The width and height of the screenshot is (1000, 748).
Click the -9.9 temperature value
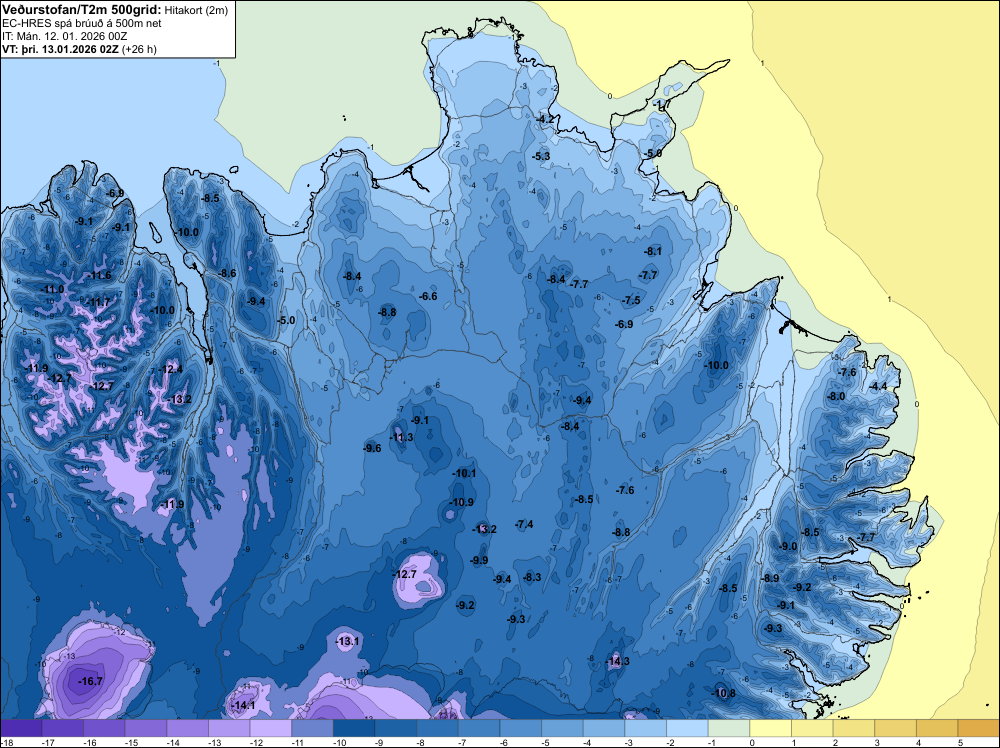click(479, 560)
